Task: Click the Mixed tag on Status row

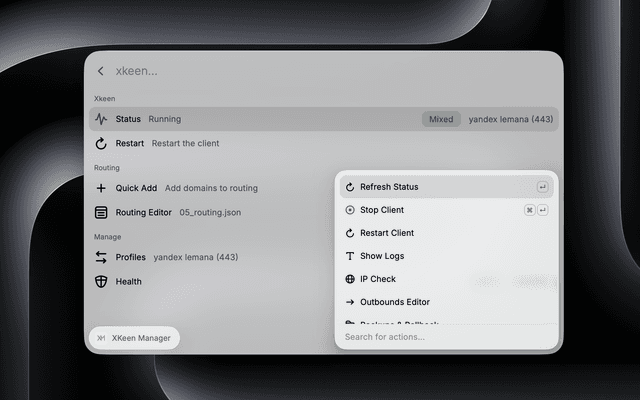Action: pos(441,119)
